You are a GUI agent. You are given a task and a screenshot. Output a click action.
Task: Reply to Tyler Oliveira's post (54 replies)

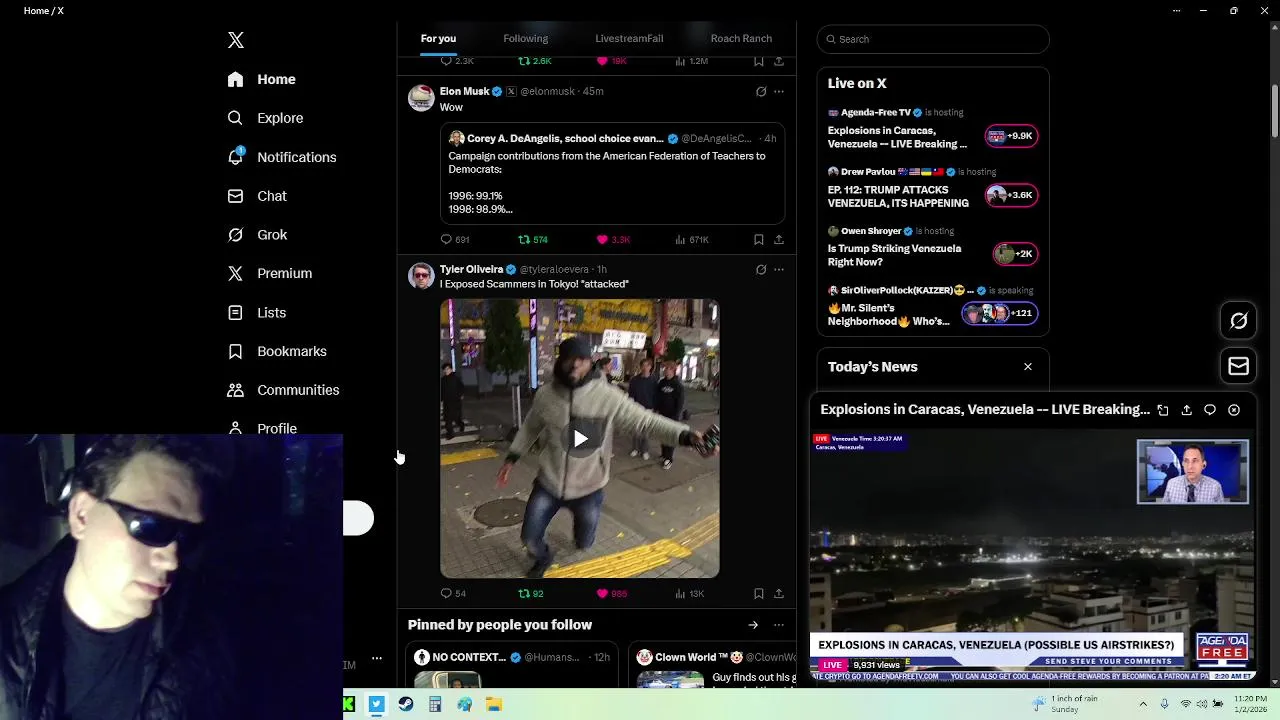pos(453,593)
